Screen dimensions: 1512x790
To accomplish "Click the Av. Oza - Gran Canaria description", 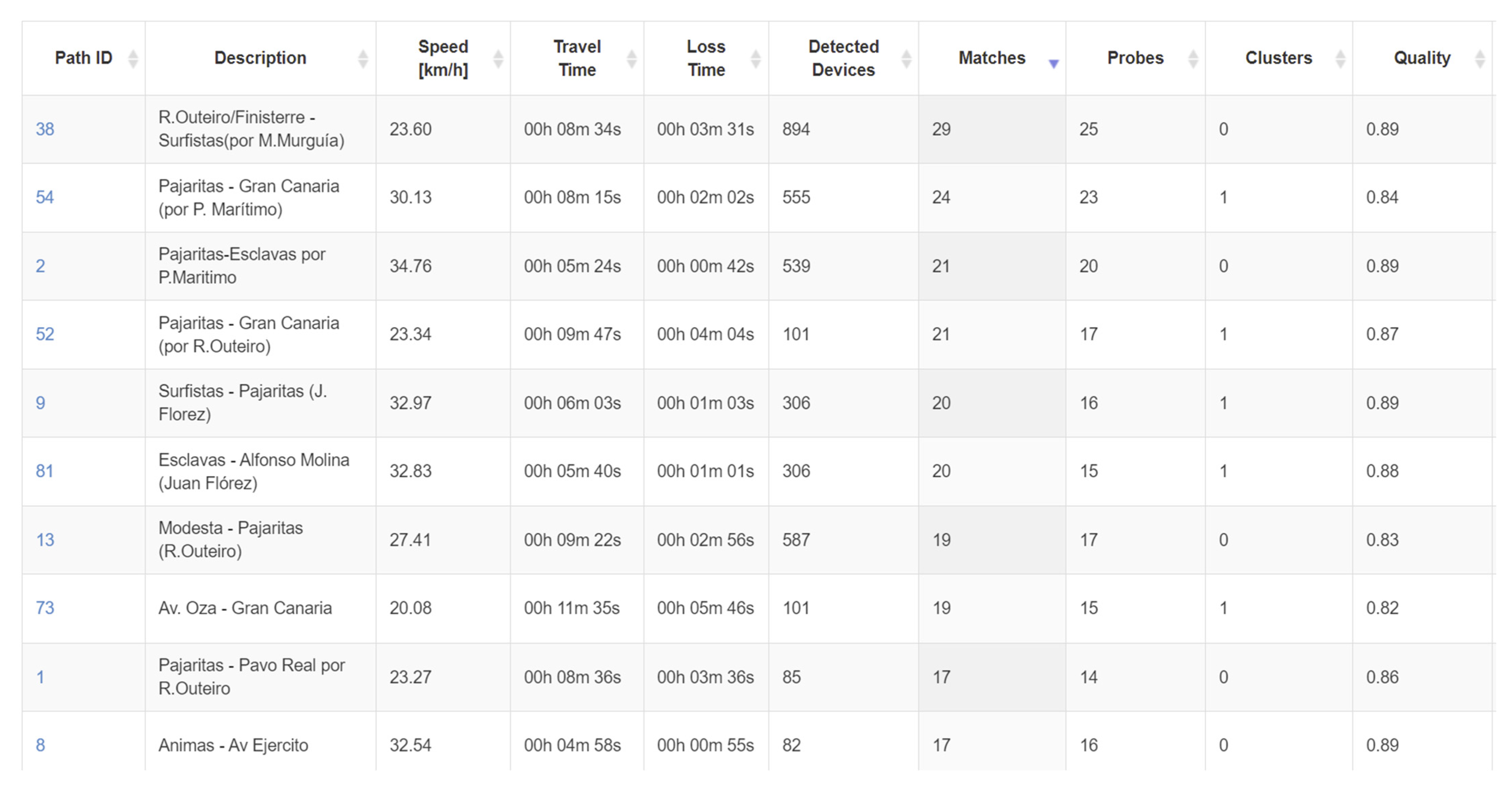I will point(245,608).
